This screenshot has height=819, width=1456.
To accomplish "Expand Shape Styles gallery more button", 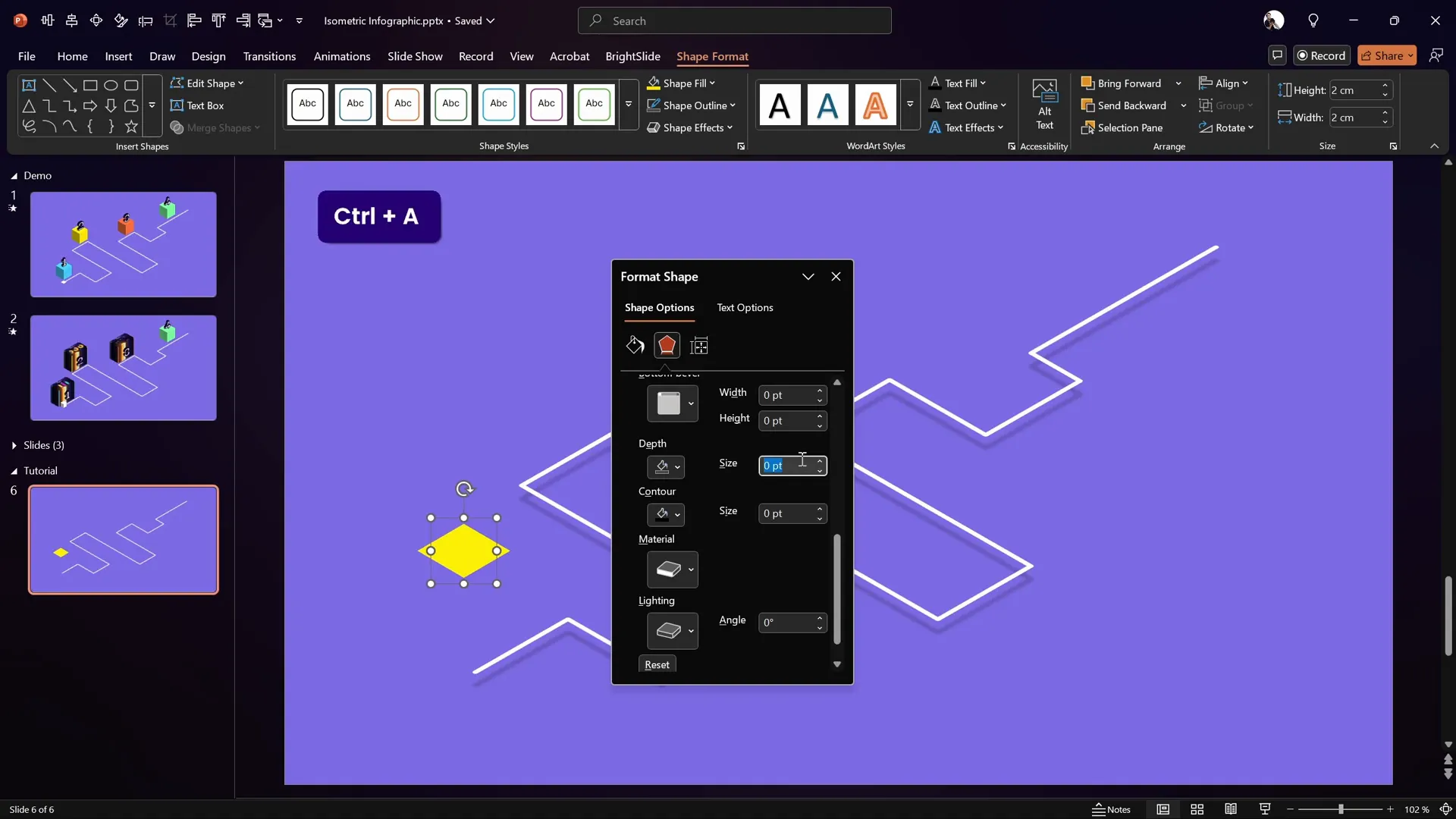I will pyautogui.click(x=629, y=104).
